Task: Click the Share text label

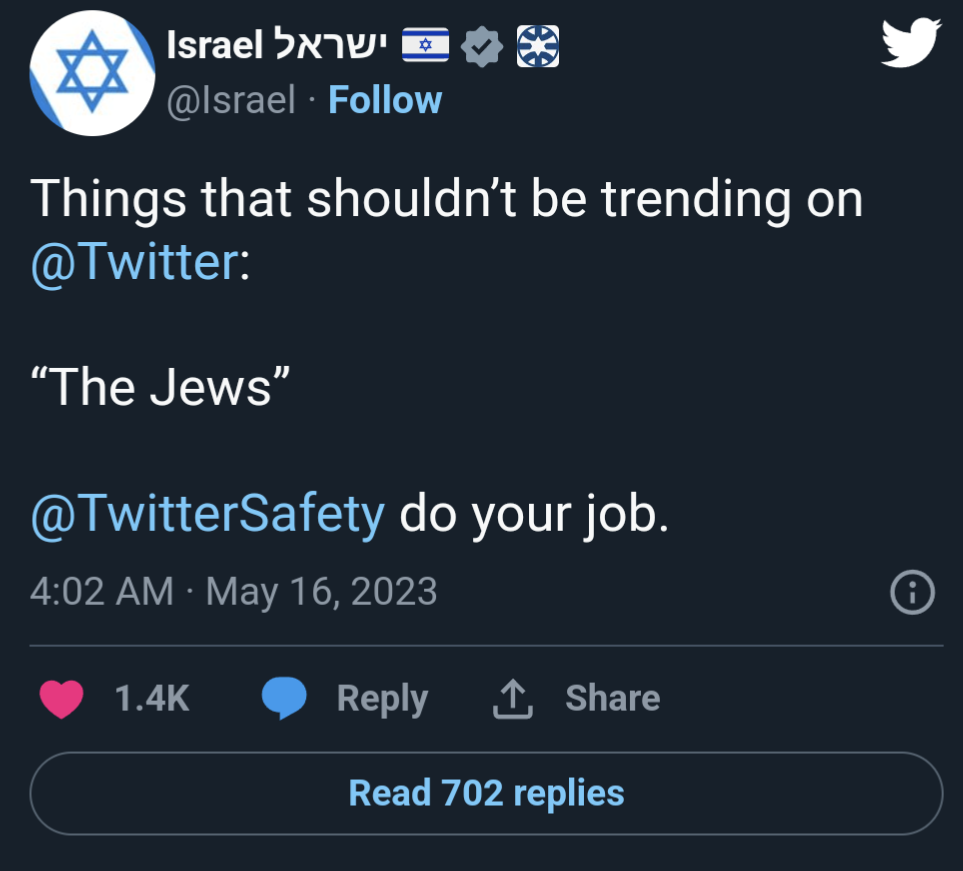Action: (612, 698)
